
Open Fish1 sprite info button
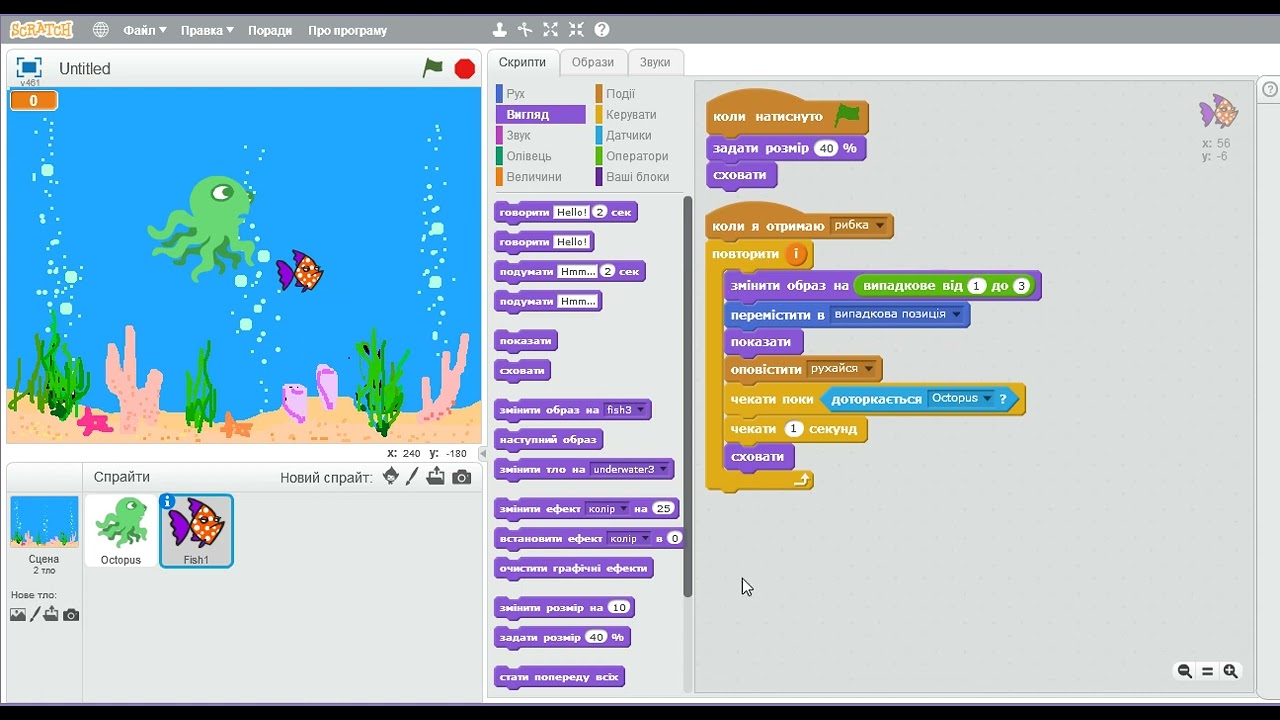[x=168, y=501]
